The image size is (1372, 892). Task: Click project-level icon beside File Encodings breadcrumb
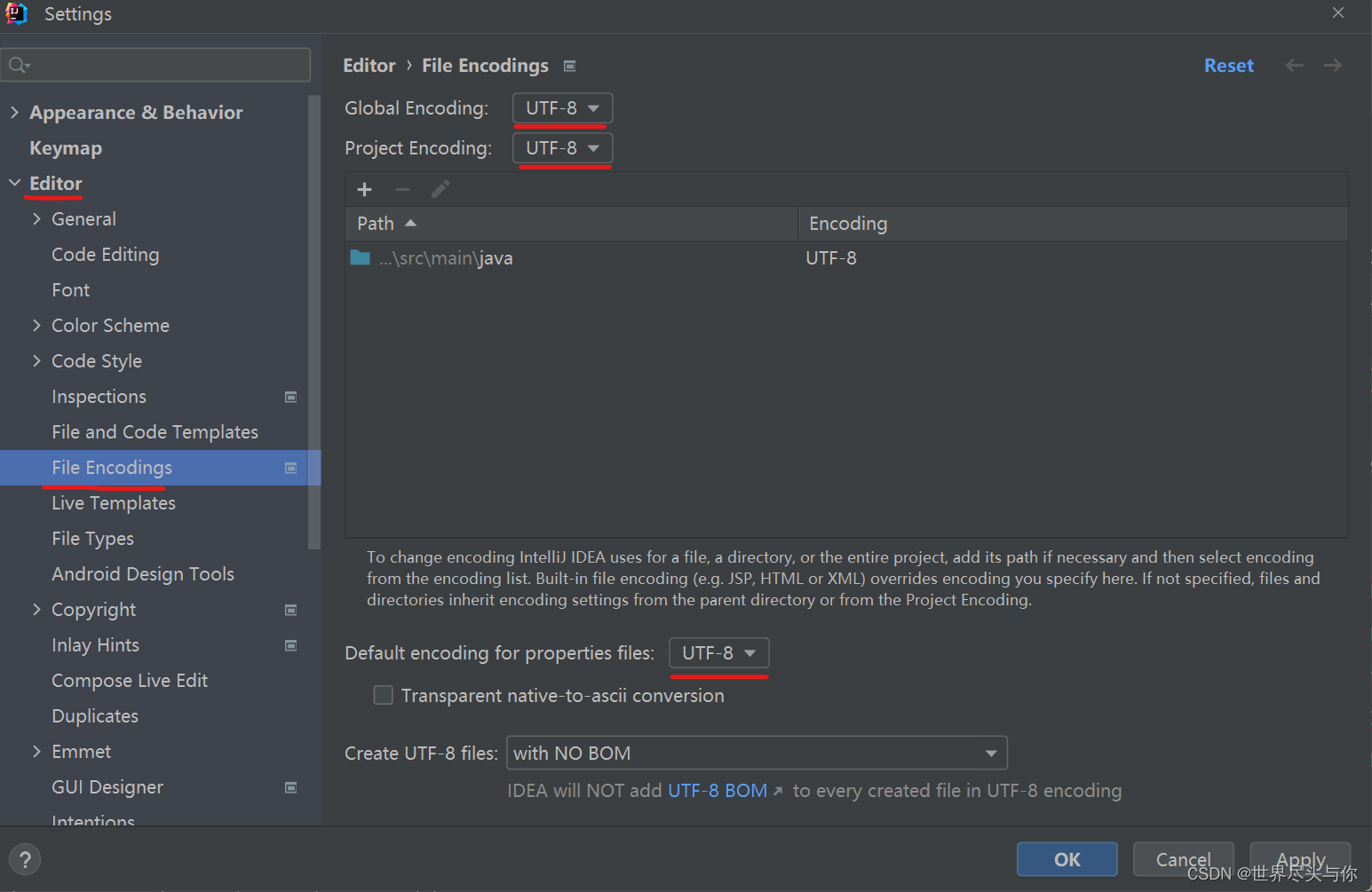click(x=570, y=66)
